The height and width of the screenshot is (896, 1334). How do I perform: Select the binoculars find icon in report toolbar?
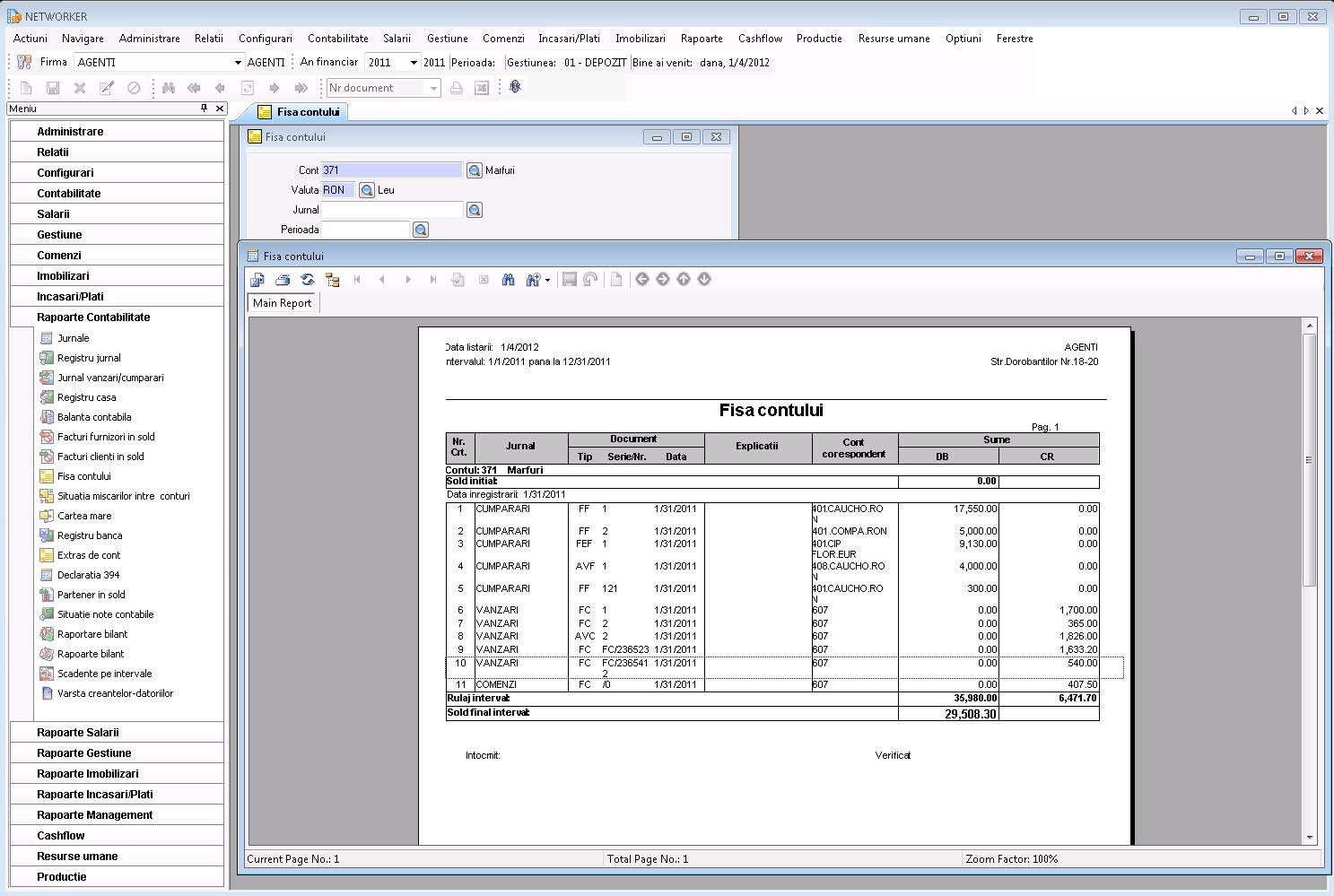click(509, 279)
